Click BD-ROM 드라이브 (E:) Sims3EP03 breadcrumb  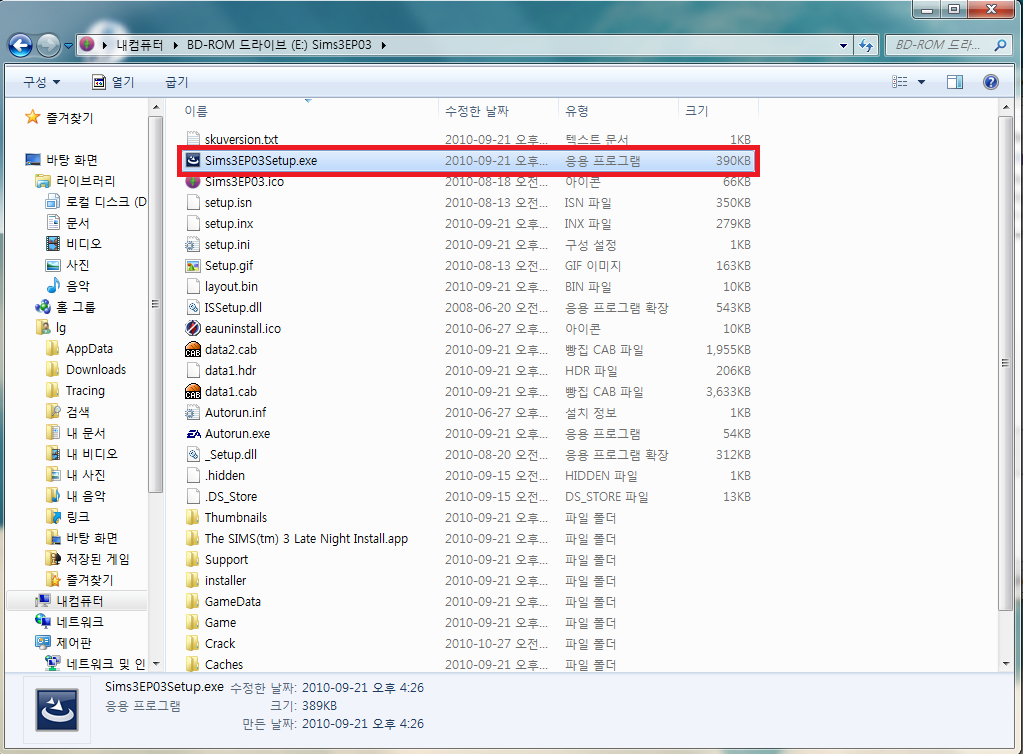[x=279, y=45]
